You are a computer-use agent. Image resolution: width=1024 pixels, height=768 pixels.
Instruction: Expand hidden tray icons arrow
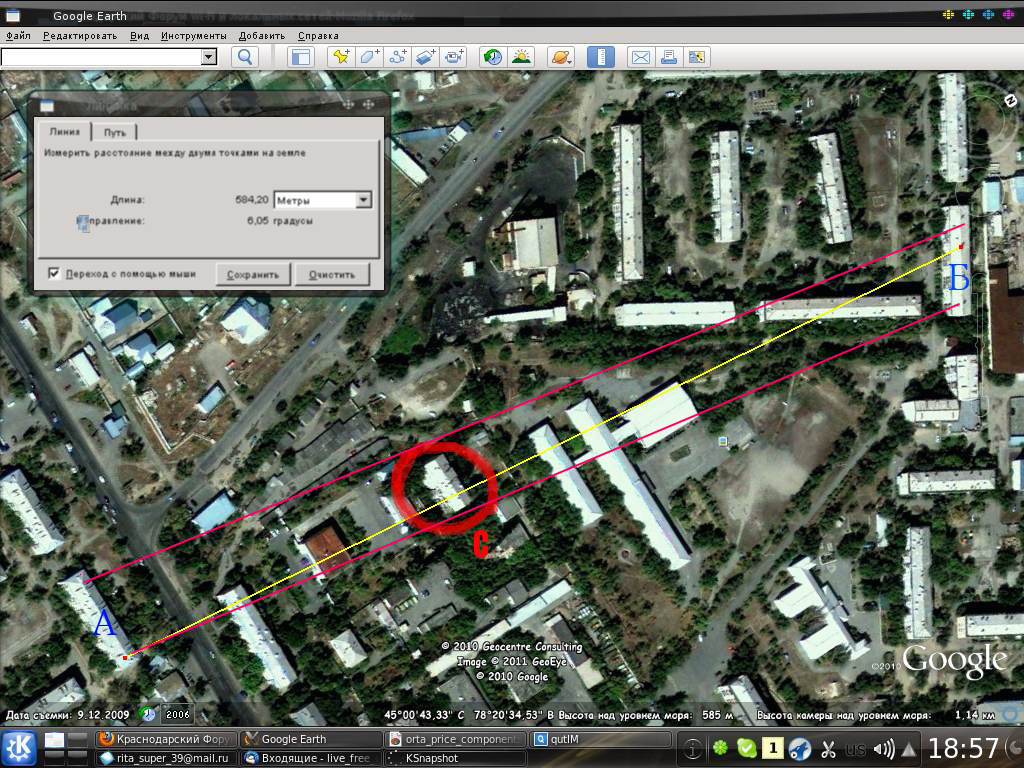point(908,749)
